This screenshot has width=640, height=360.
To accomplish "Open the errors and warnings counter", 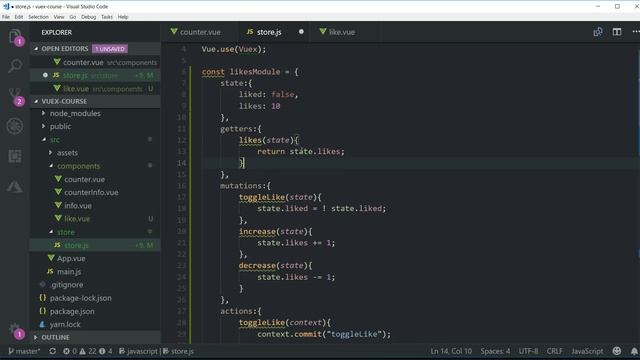I will pos(87,351).
